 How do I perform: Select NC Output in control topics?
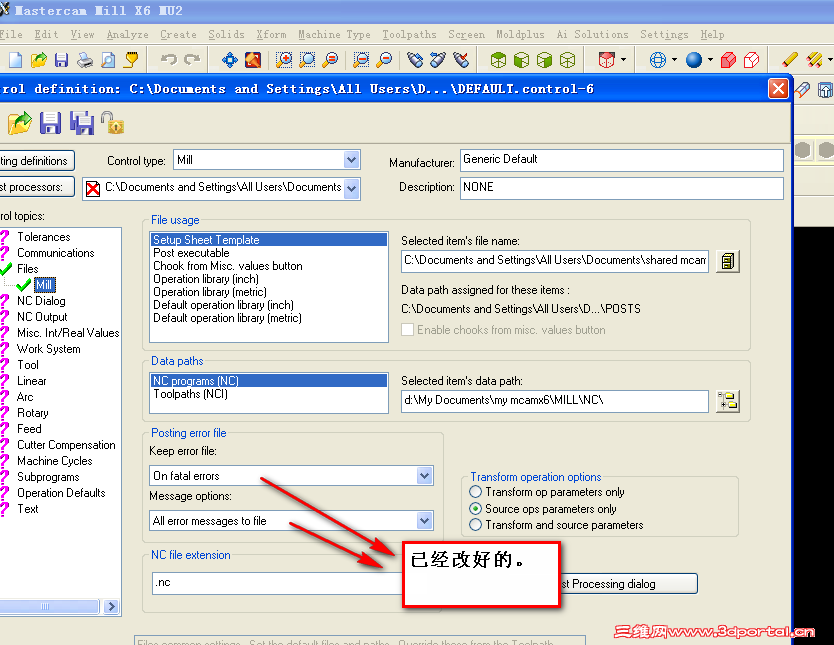coord(42,317)
